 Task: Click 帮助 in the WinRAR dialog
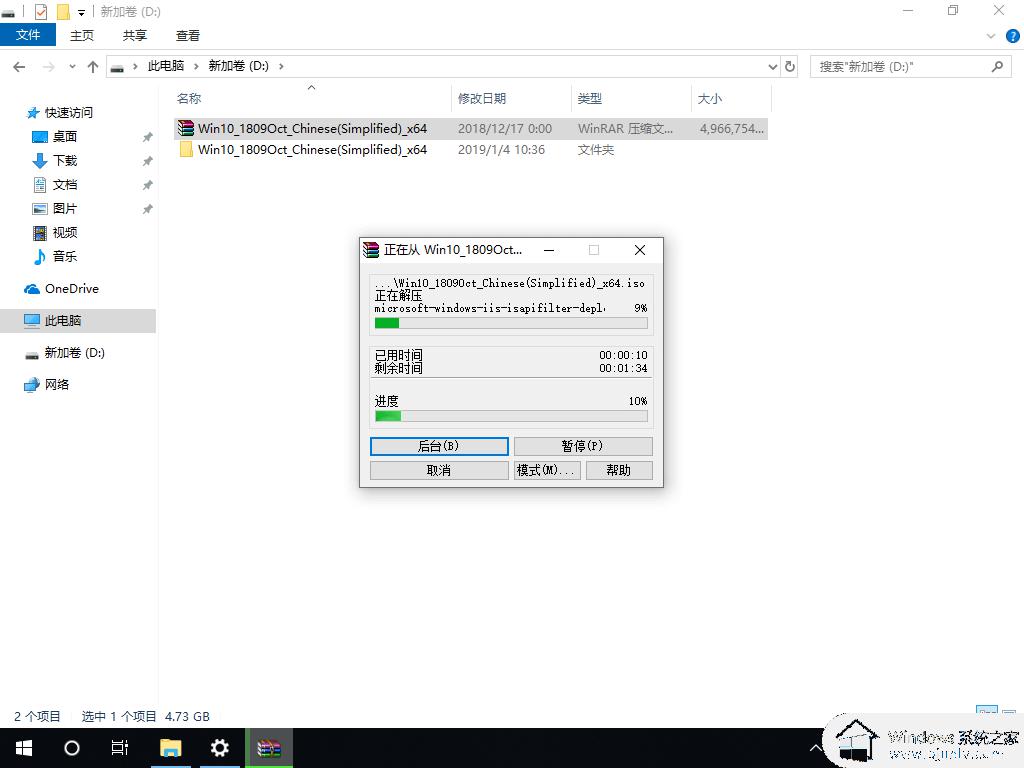tap(618, 470)
